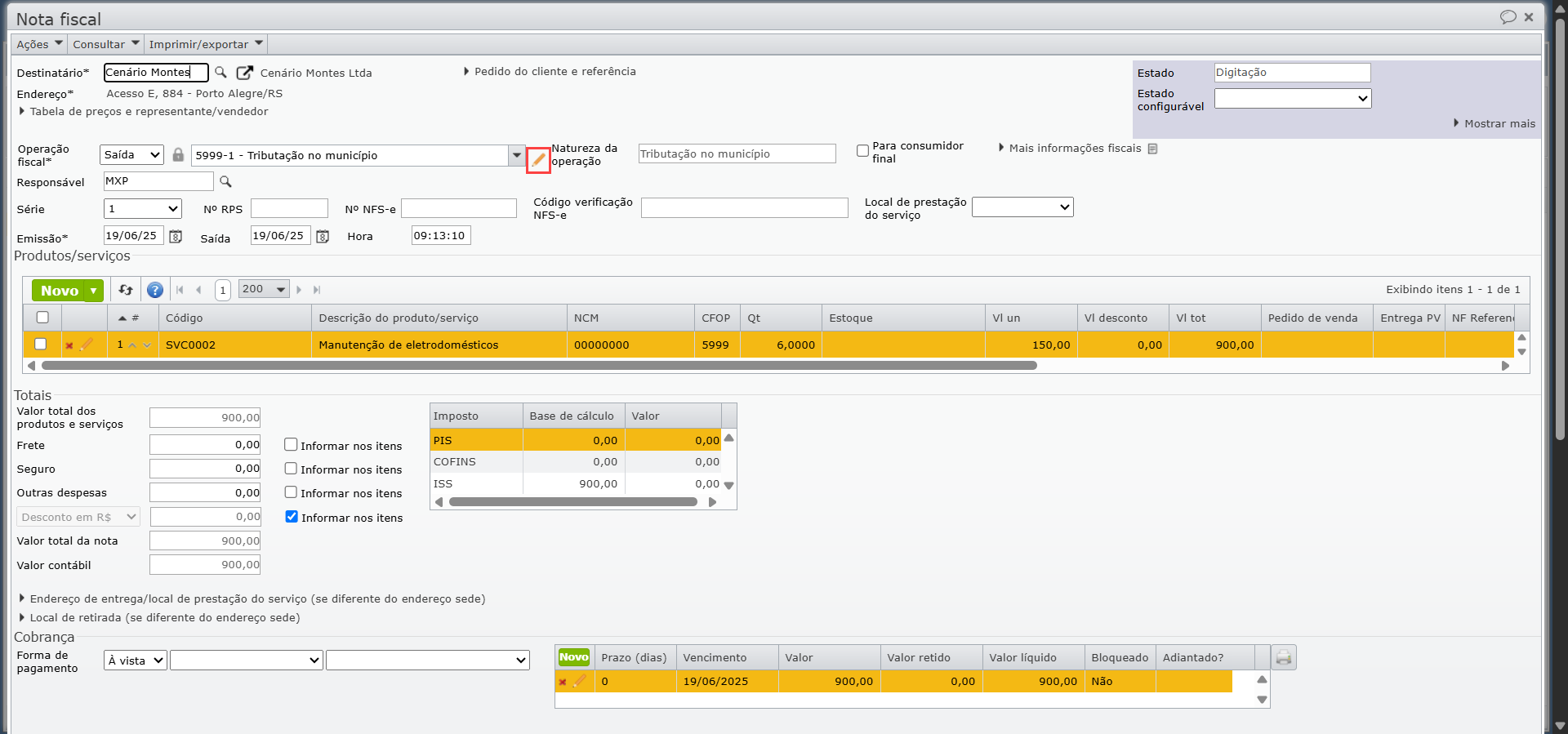Delete the 19/06/2025 payment installment
1568x734 pixels.
[563, 682]
